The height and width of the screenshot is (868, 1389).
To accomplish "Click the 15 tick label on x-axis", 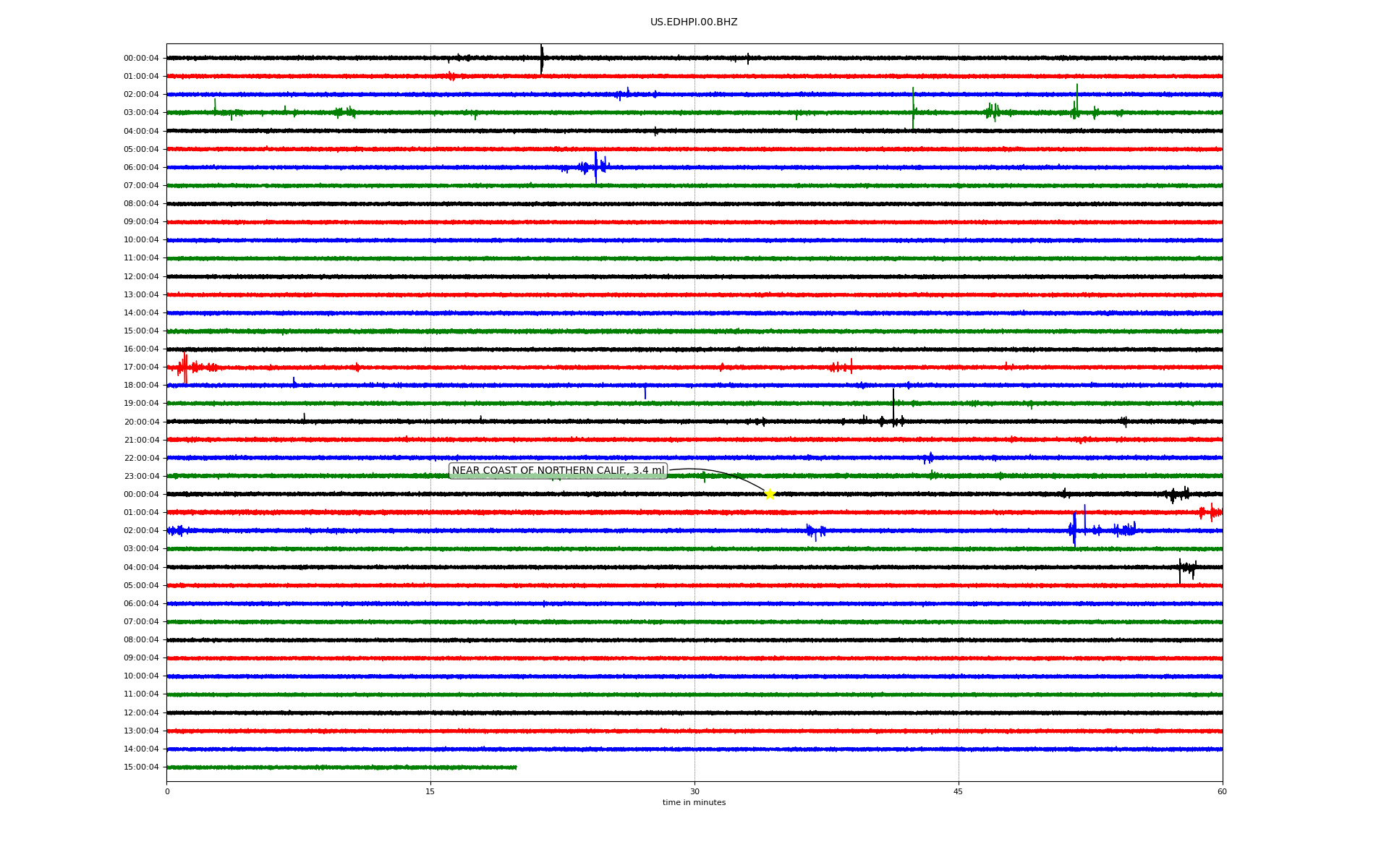I will (430, 791).
